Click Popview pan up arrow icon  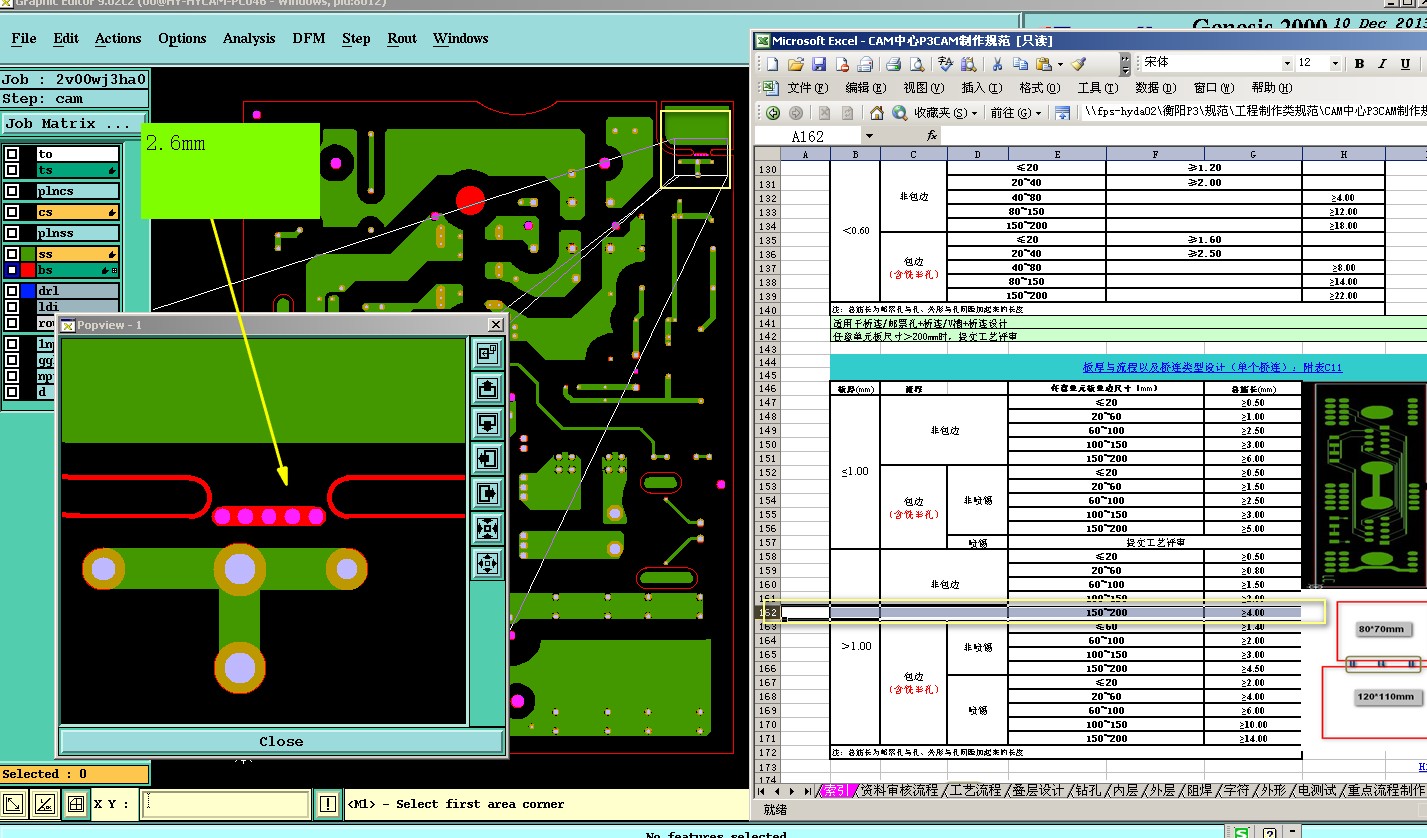point(488,388)
